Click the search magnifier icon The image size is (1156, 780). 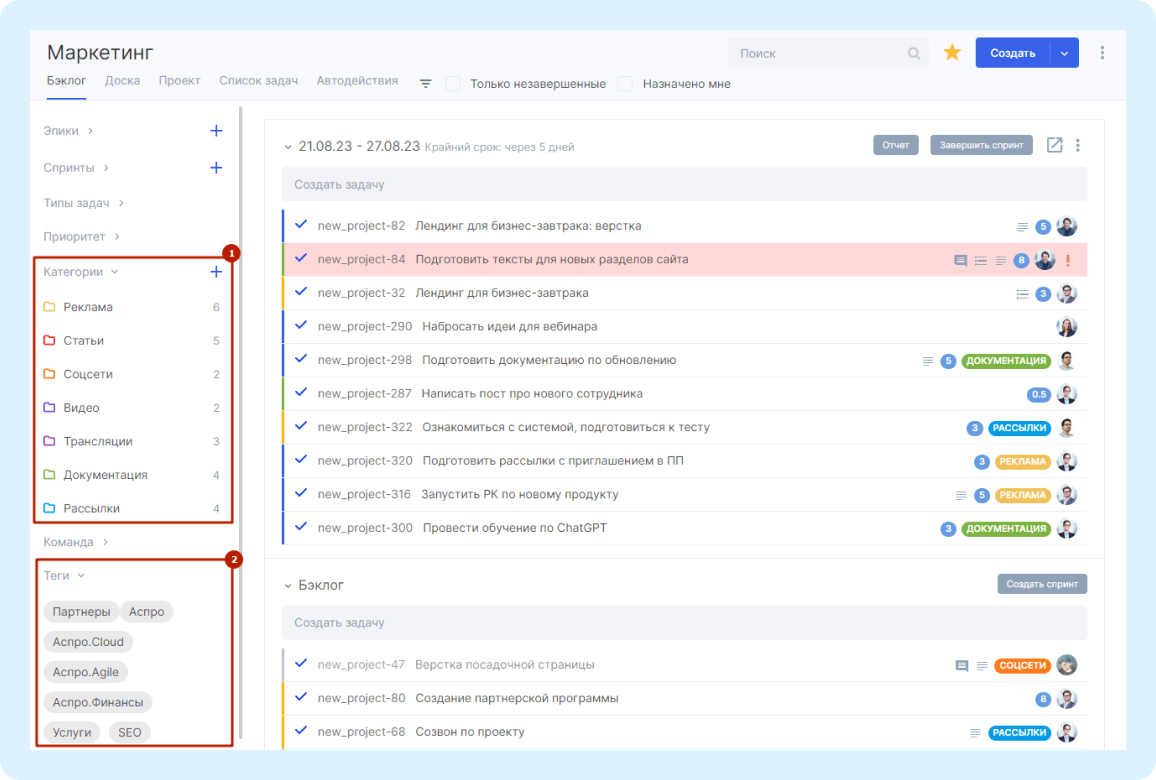pyautogui.click(x=913, y=53)
